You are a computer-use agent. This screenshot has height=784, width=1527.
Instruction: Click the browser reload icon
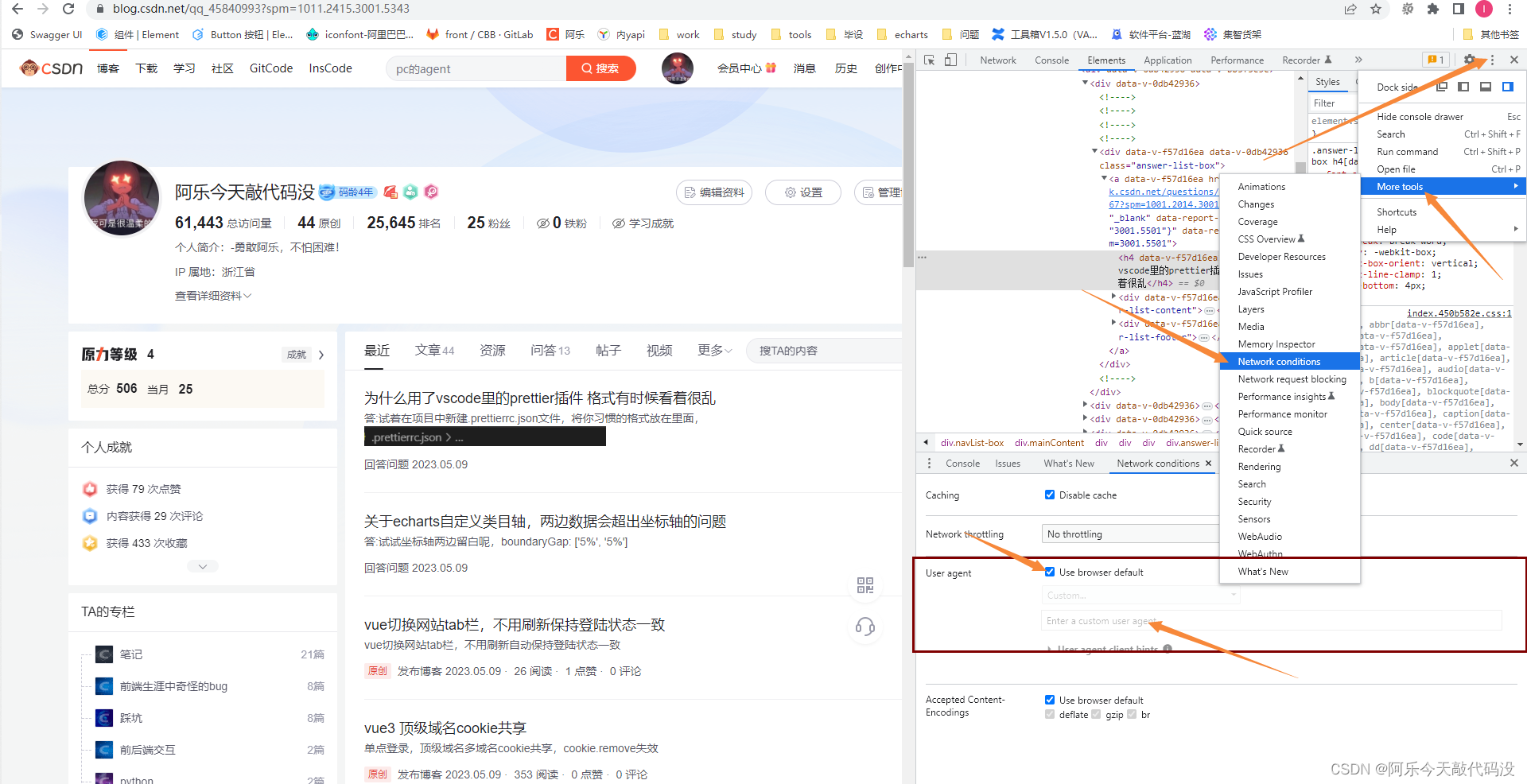click(68, 9)
